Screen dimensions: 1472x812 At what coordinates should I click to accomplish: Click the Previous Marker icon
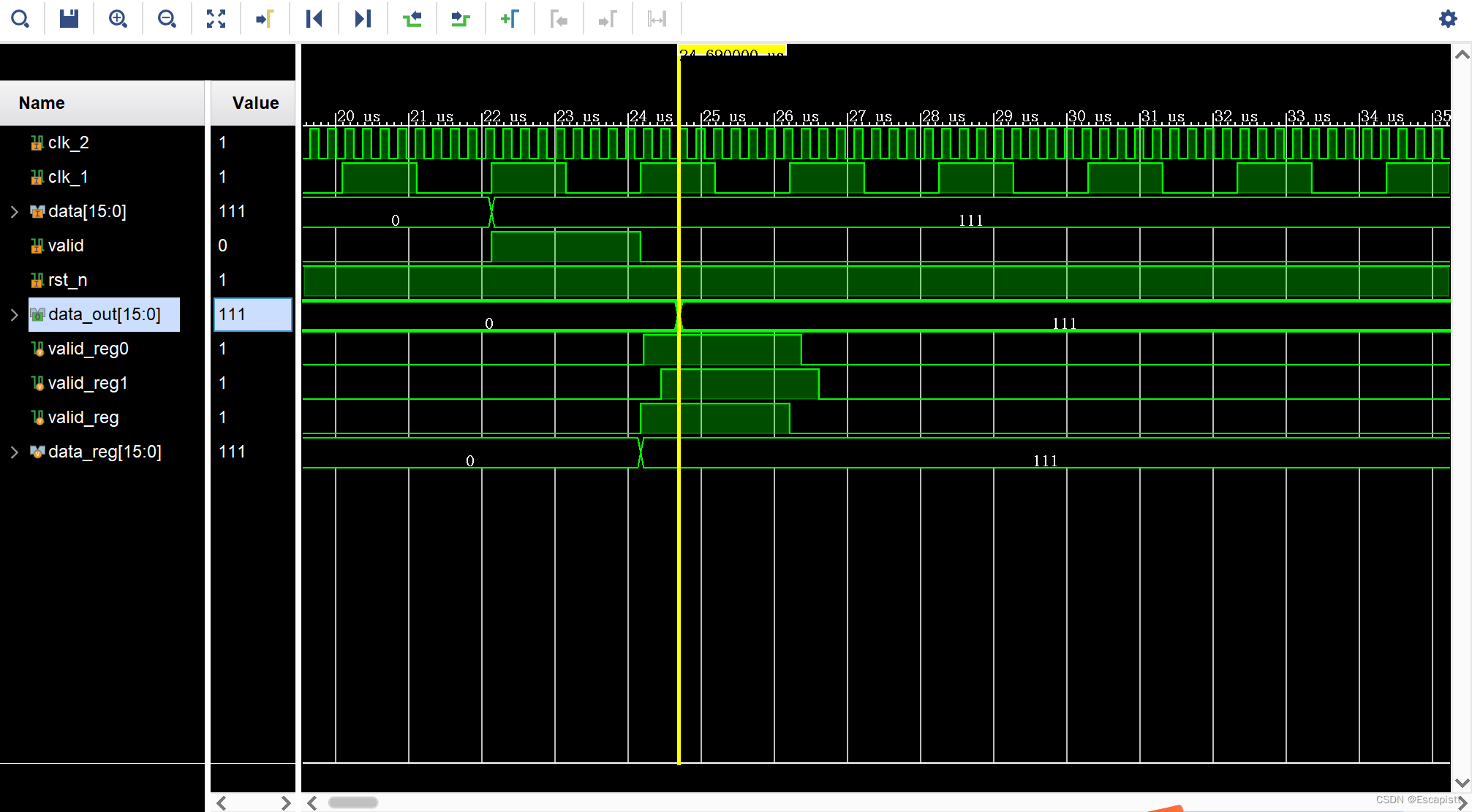coord(559,19)
